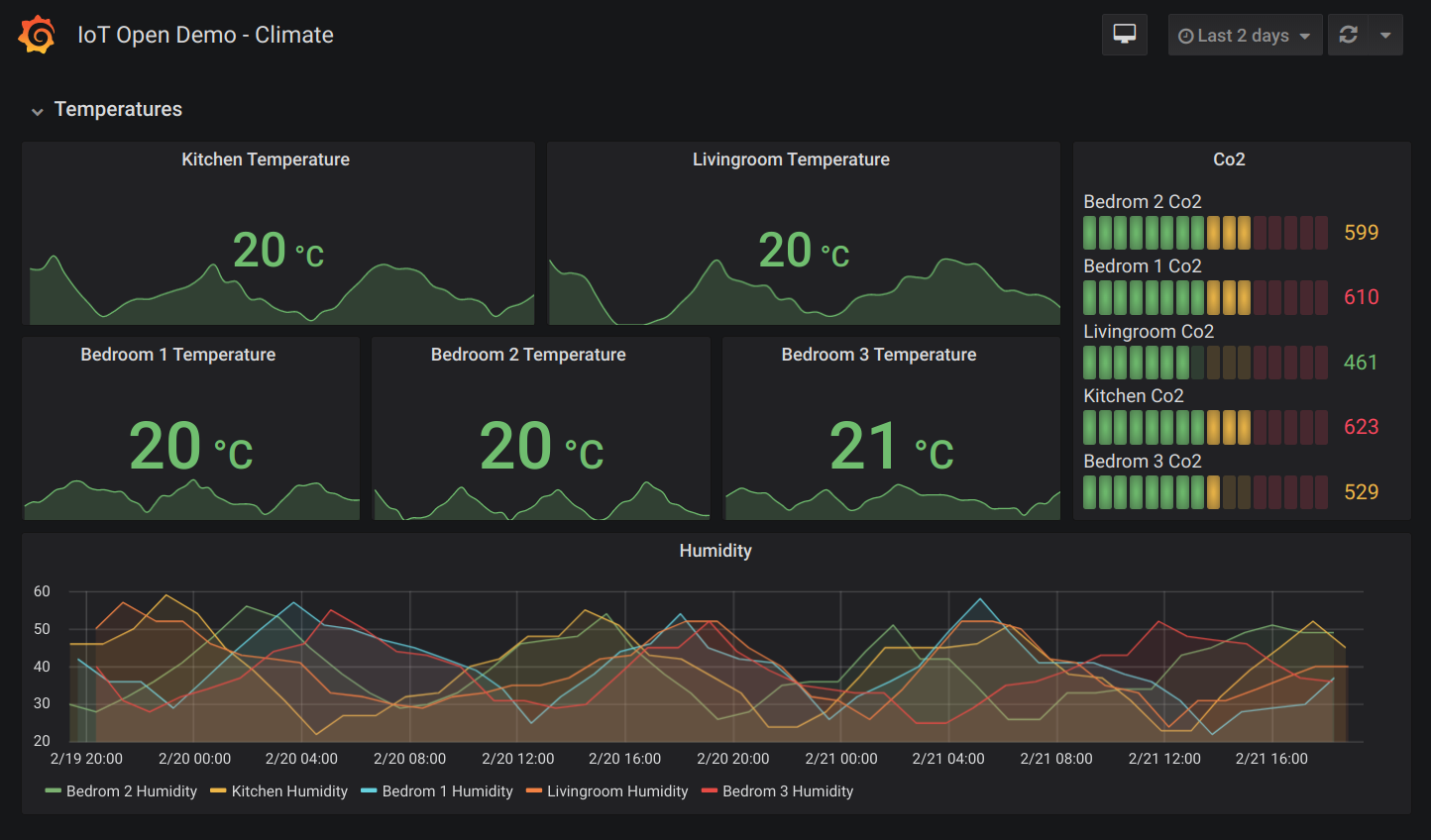The image size is (1431, 840).
Task: Click the Bedrom 1 Co2 value 610
Action: [x=1361, y=297]
